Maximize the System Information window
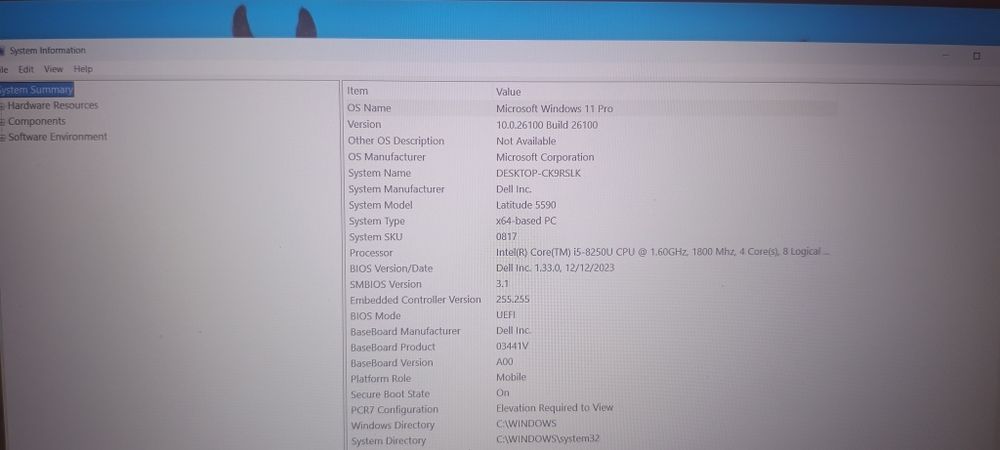1000x450 pixels. 976,56
